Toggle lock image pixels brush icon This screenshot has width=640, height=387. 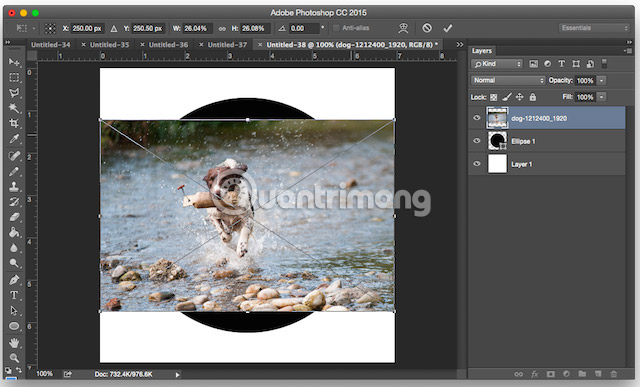[x=507, y=97]
